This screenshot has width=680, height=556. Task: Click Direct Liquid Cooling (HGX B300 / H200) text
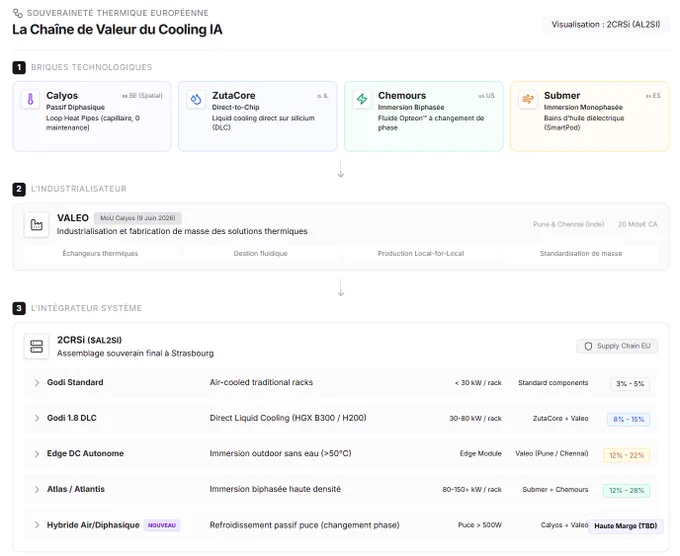coord(288,418)
